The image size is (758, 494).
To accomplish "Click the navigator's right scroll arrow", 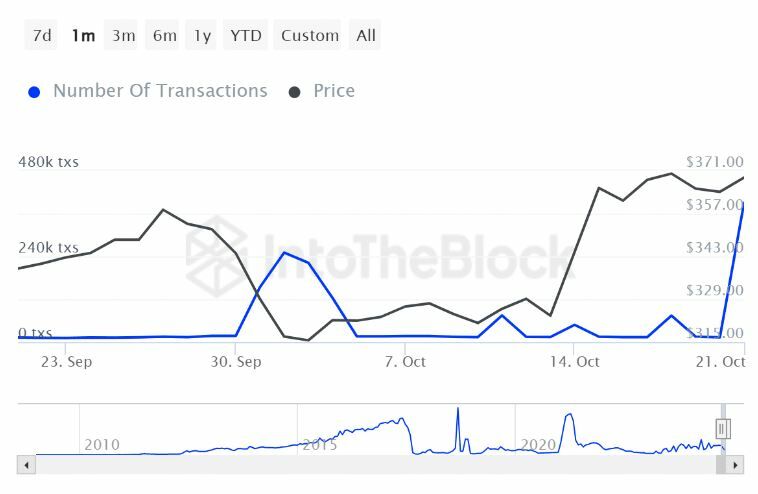I will [736, 465].
